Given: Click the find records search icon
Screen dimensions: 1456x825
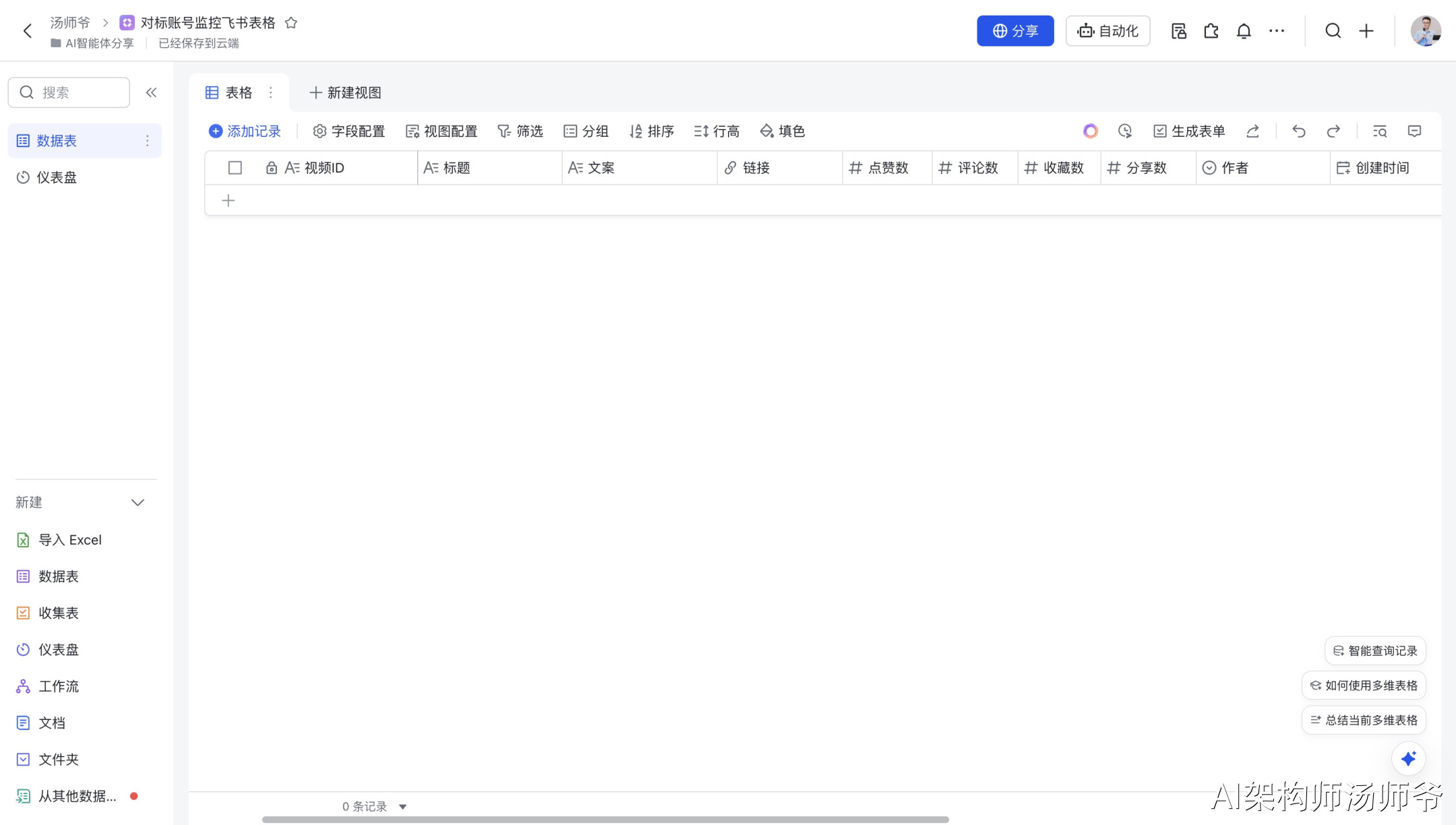Looking at the screenshot, I should [1379, 131].
